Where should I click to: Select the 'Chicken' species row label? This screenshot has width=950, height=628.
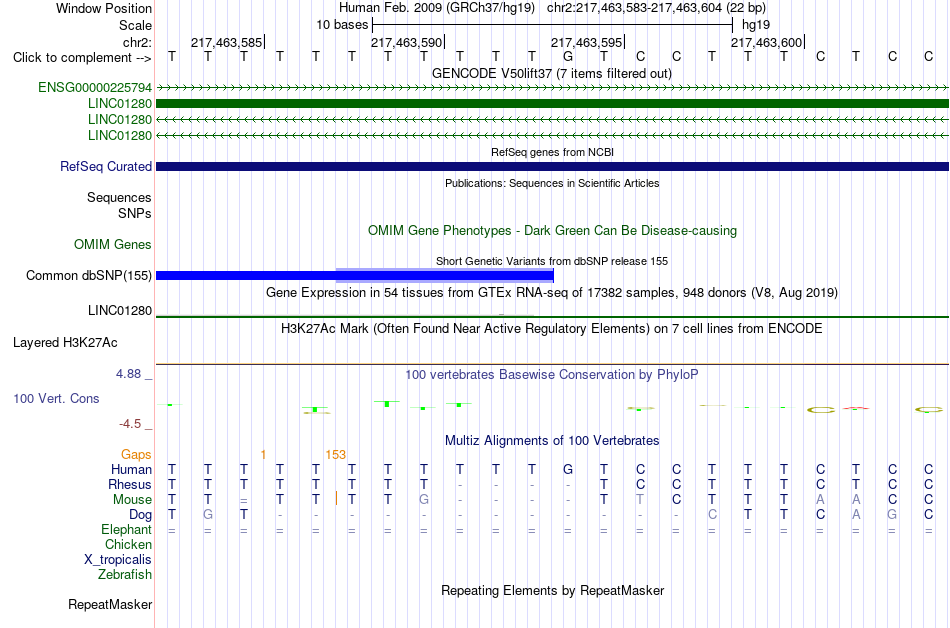coord(128,545)
